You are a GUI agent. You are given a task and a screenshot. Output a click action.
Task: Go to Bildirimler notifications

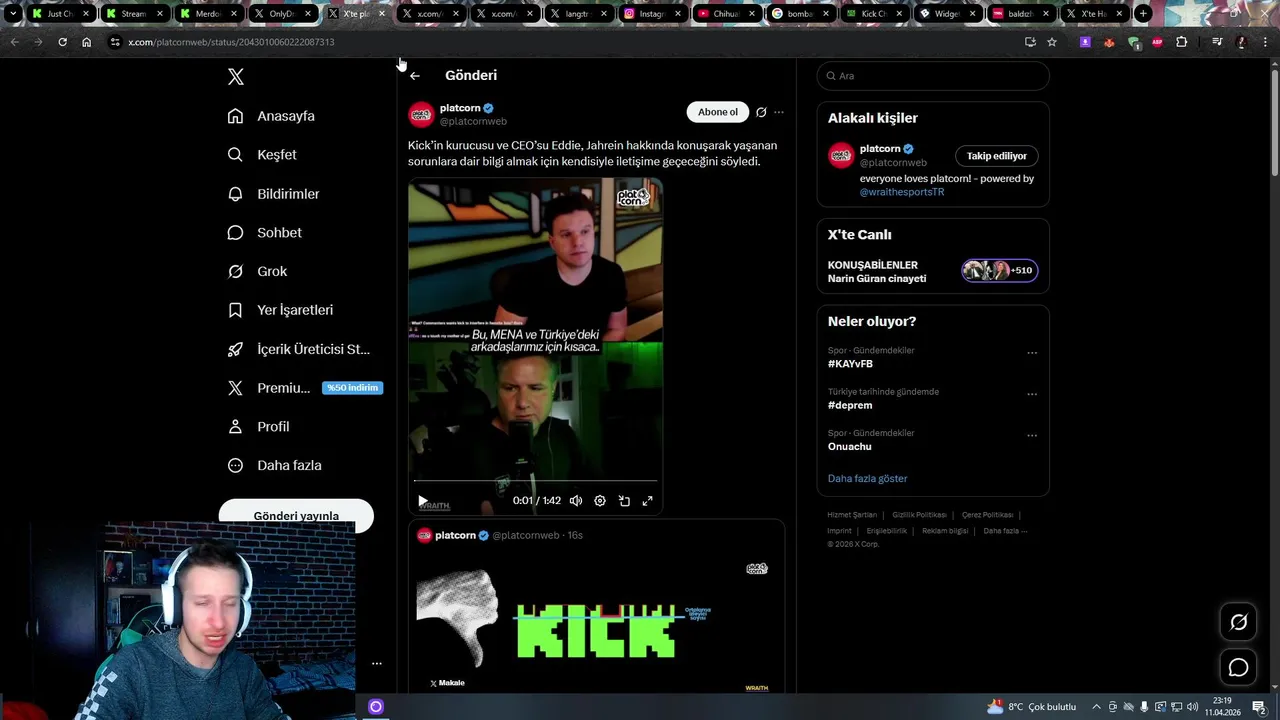click(273, 194)
